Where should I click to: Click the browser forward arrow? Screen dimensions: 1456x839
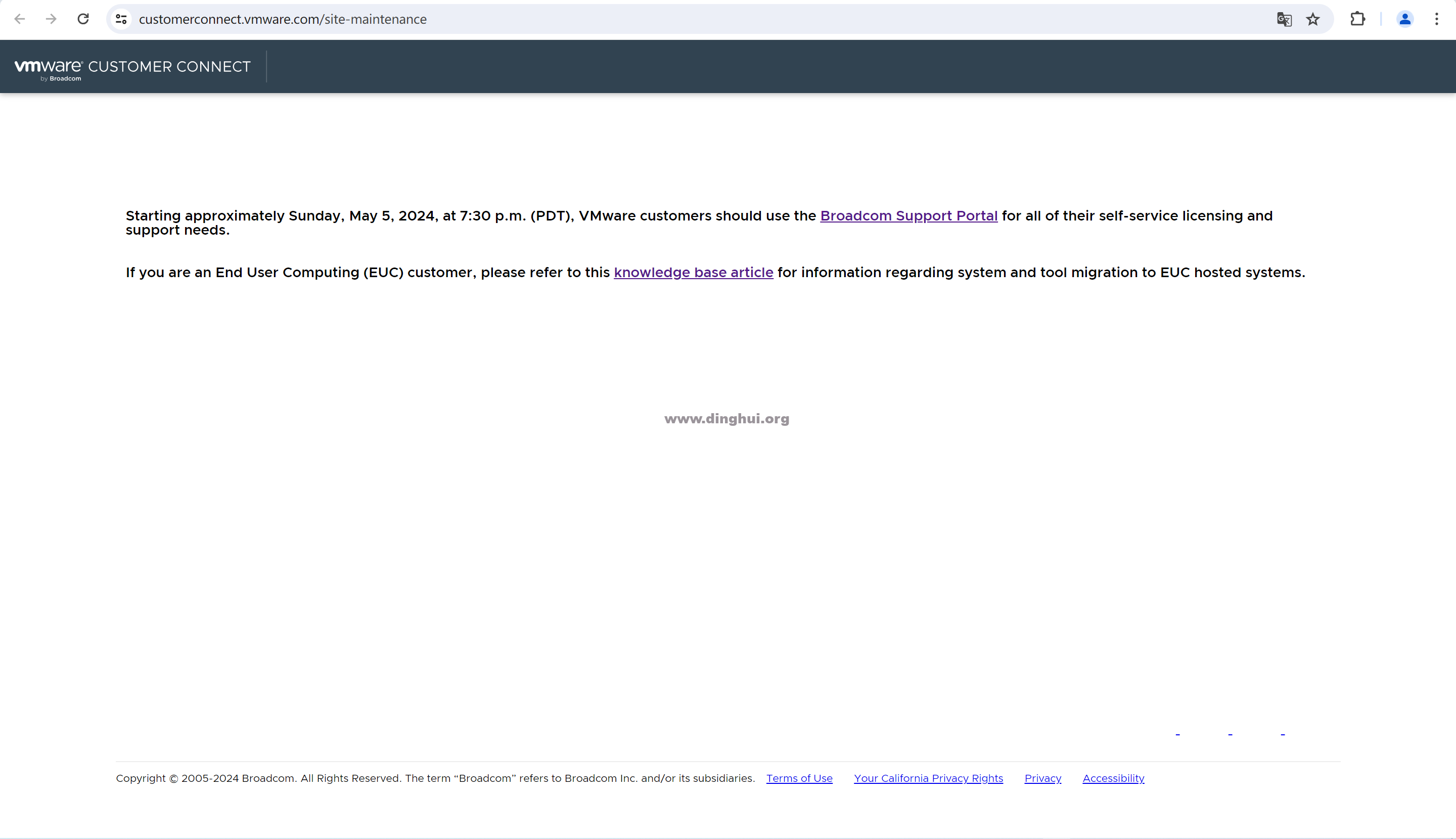click(x=51, y=19)
